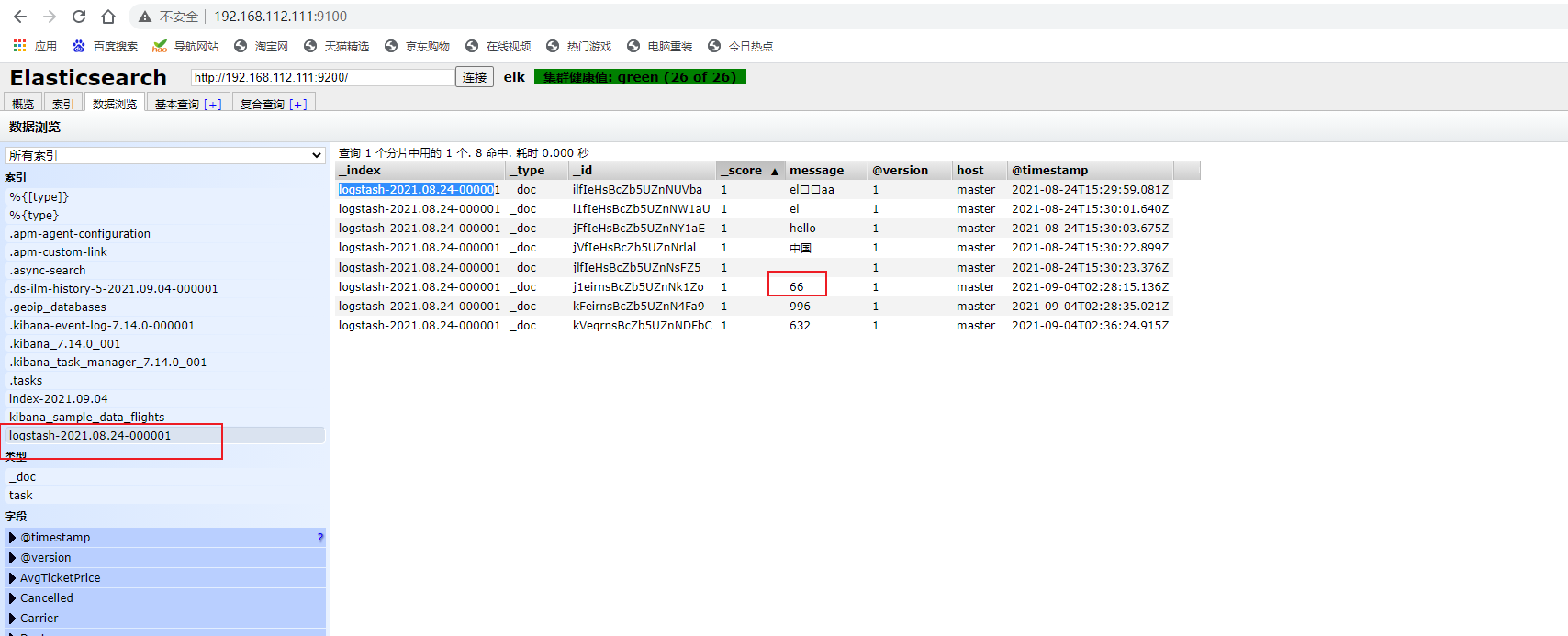1568x636 pixels.
Task: Select the .async-search index
Action: point(165,271)
